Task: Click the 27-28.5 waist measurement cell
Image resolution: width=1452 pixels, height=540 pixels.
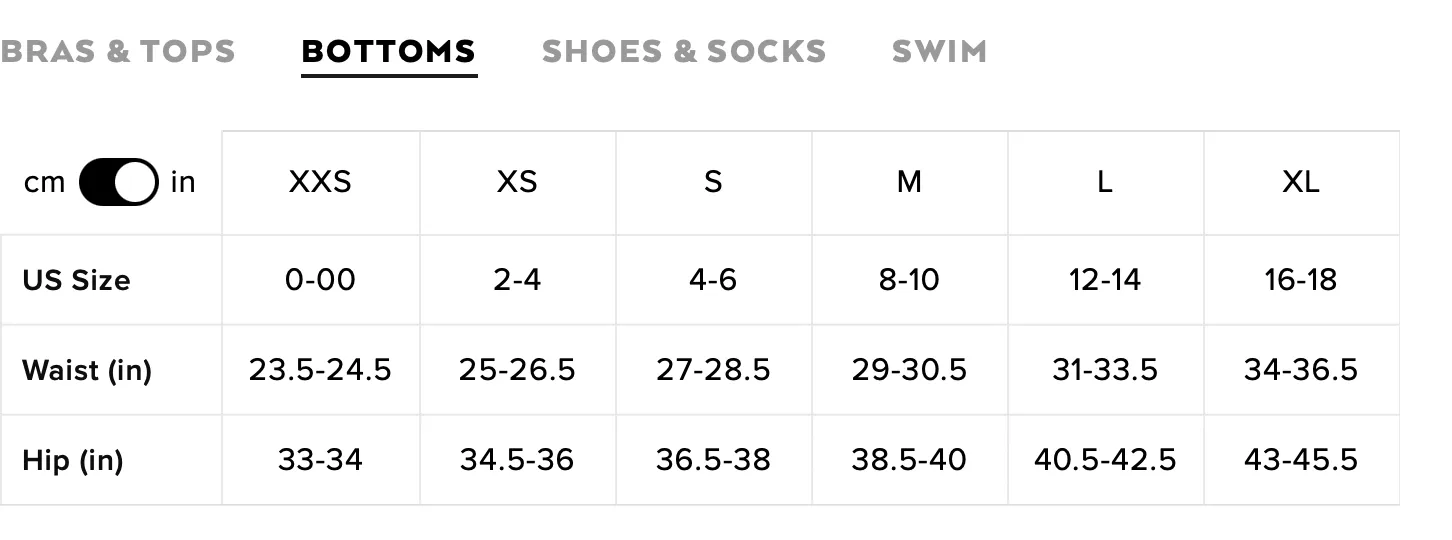Action: pos(713,370)
